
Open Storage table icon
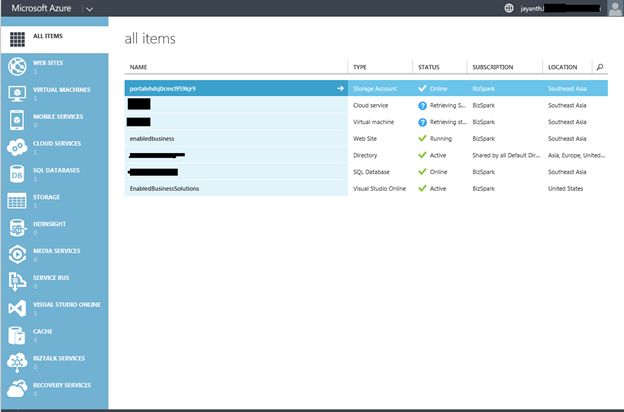pyautogui.click(x=17, y=201)
